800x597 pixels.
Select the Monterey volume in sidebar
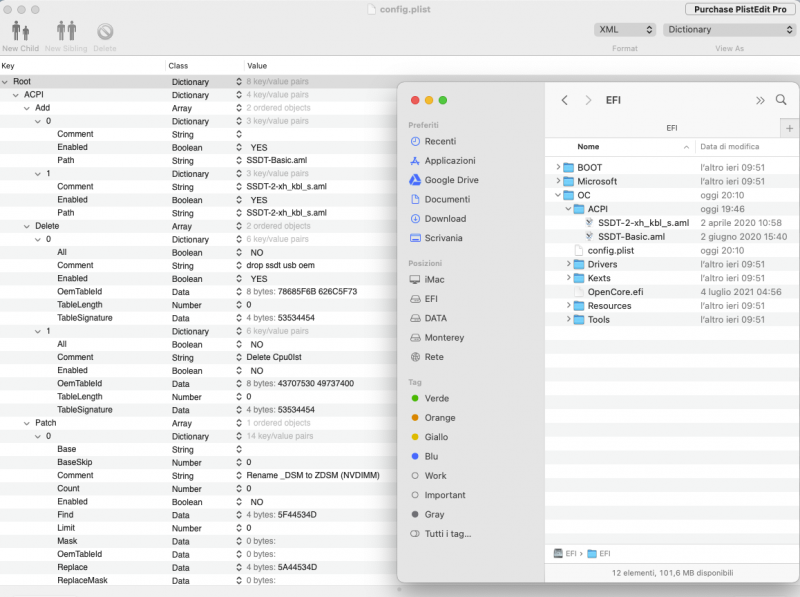point(444,338)
